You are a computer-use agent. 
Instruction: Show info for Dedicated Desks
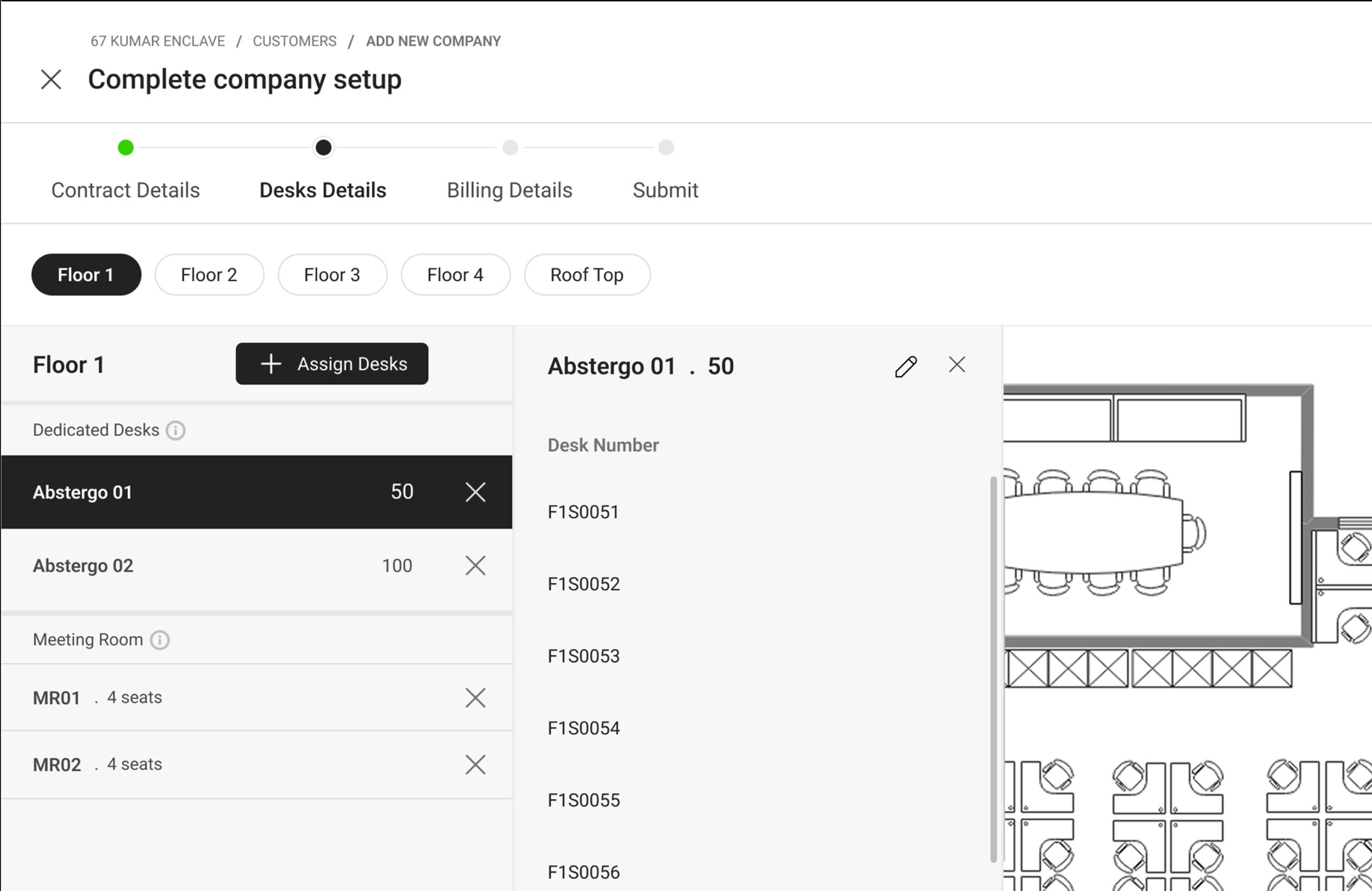[176, 431]
